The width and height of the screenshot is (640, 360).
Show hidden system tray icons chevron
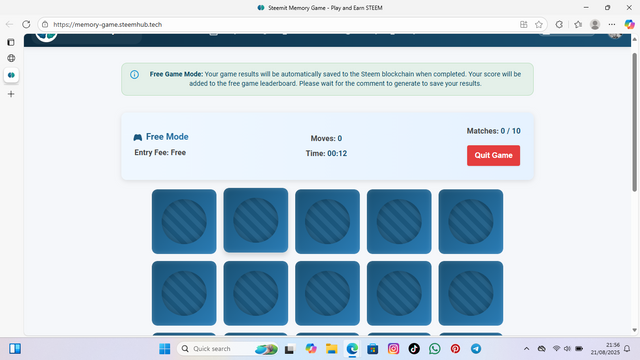pyautogui.click(x=527, y=349)
